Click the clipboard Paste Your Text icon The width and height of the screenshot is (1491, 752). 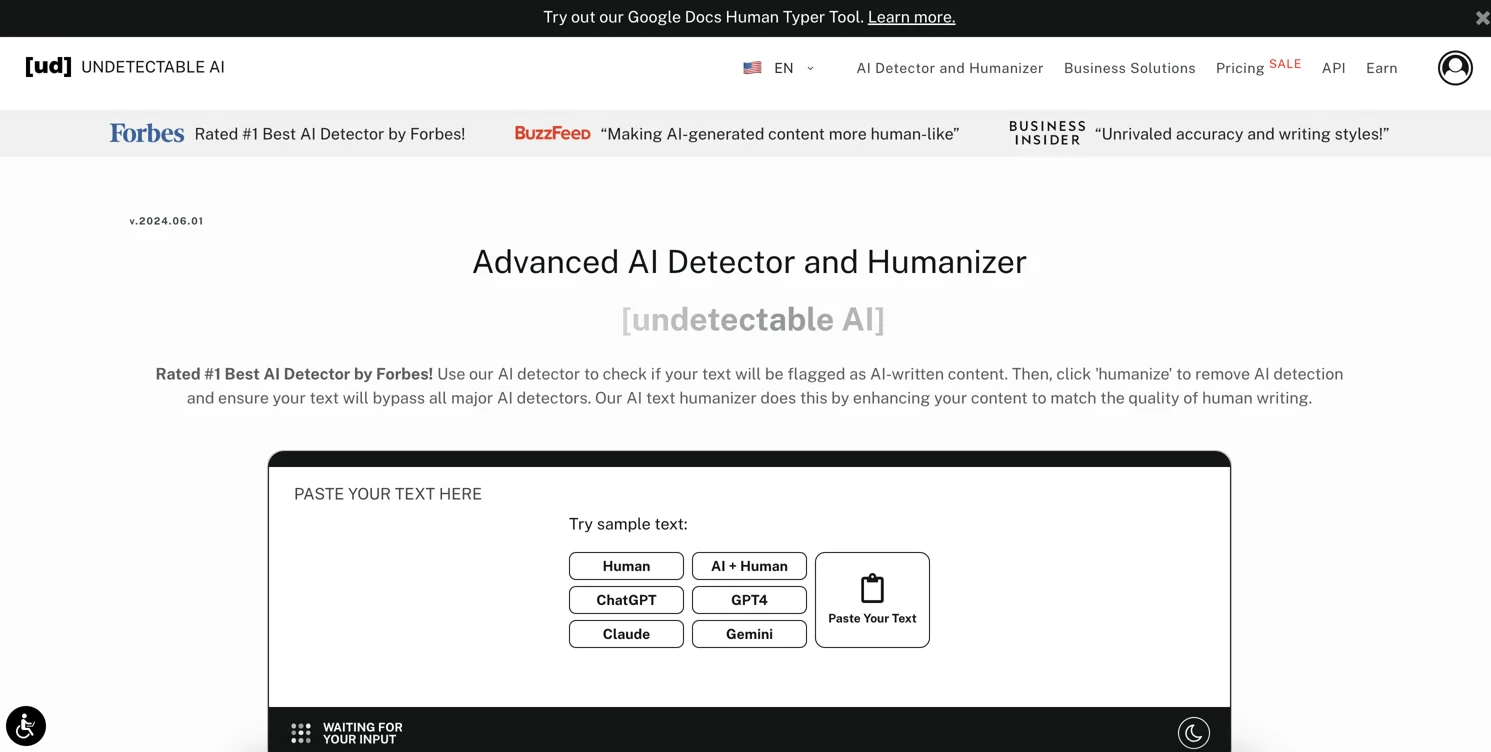pos(872,589)
